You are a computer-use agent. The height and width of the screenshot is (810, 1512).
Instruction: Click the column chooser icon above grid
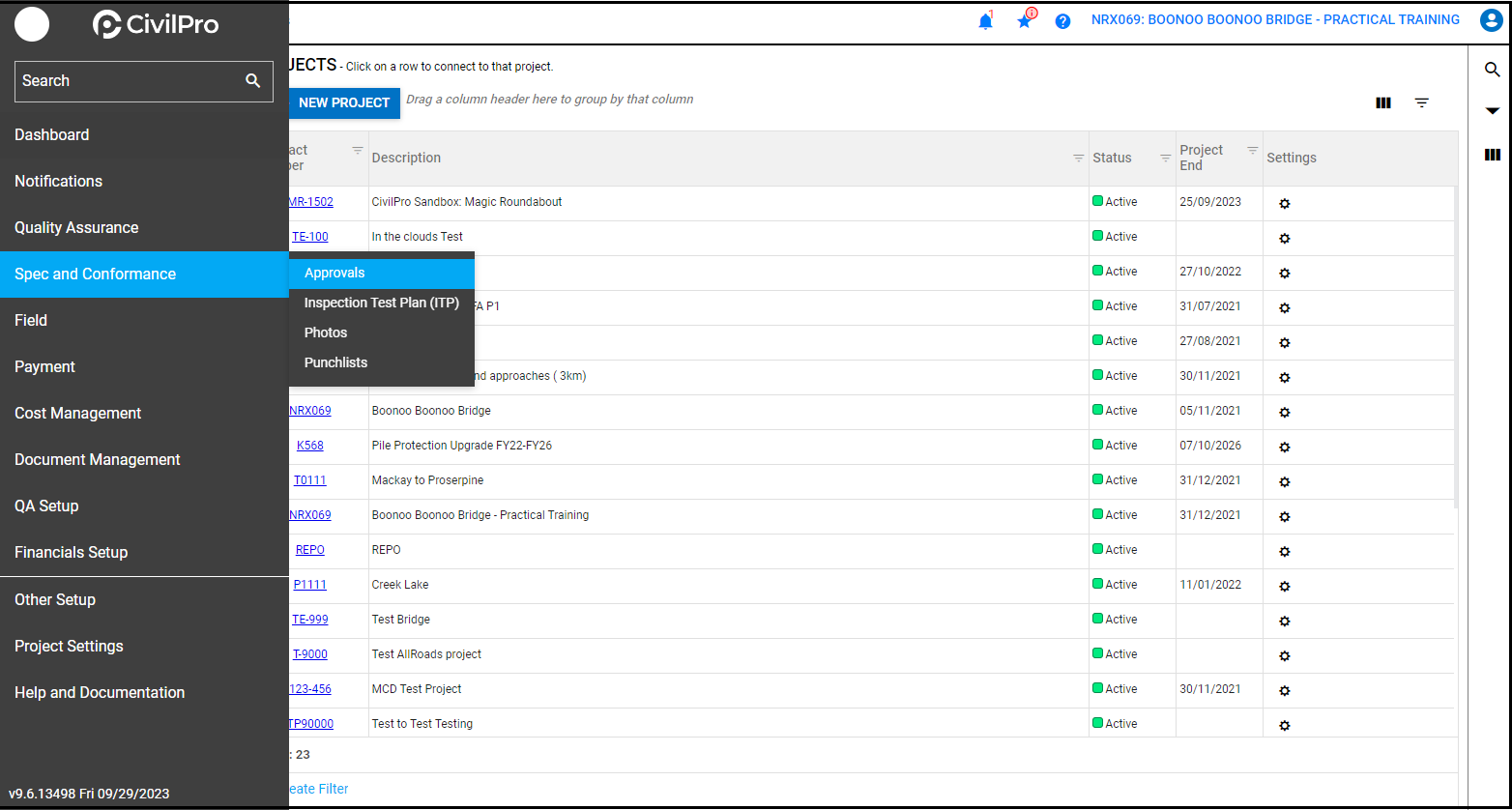[x=1383, y=102]
